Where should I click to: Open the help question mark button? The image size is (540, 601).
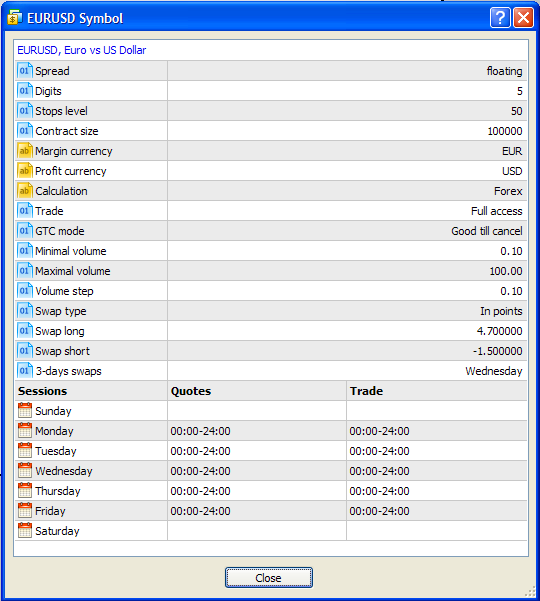(500, 18)
